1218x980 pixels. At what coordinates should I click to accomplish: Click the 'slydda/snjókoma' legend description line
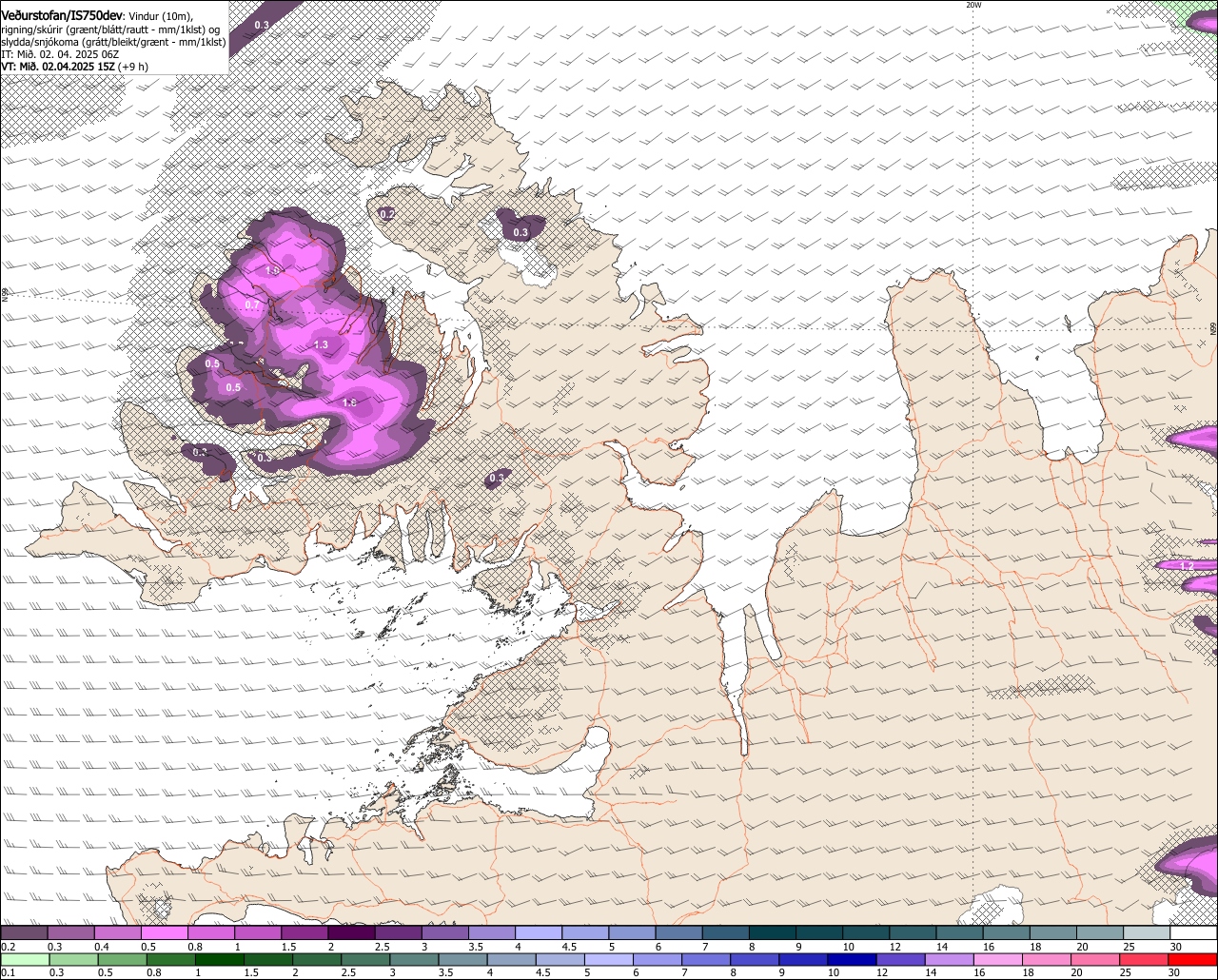[113, 42]
